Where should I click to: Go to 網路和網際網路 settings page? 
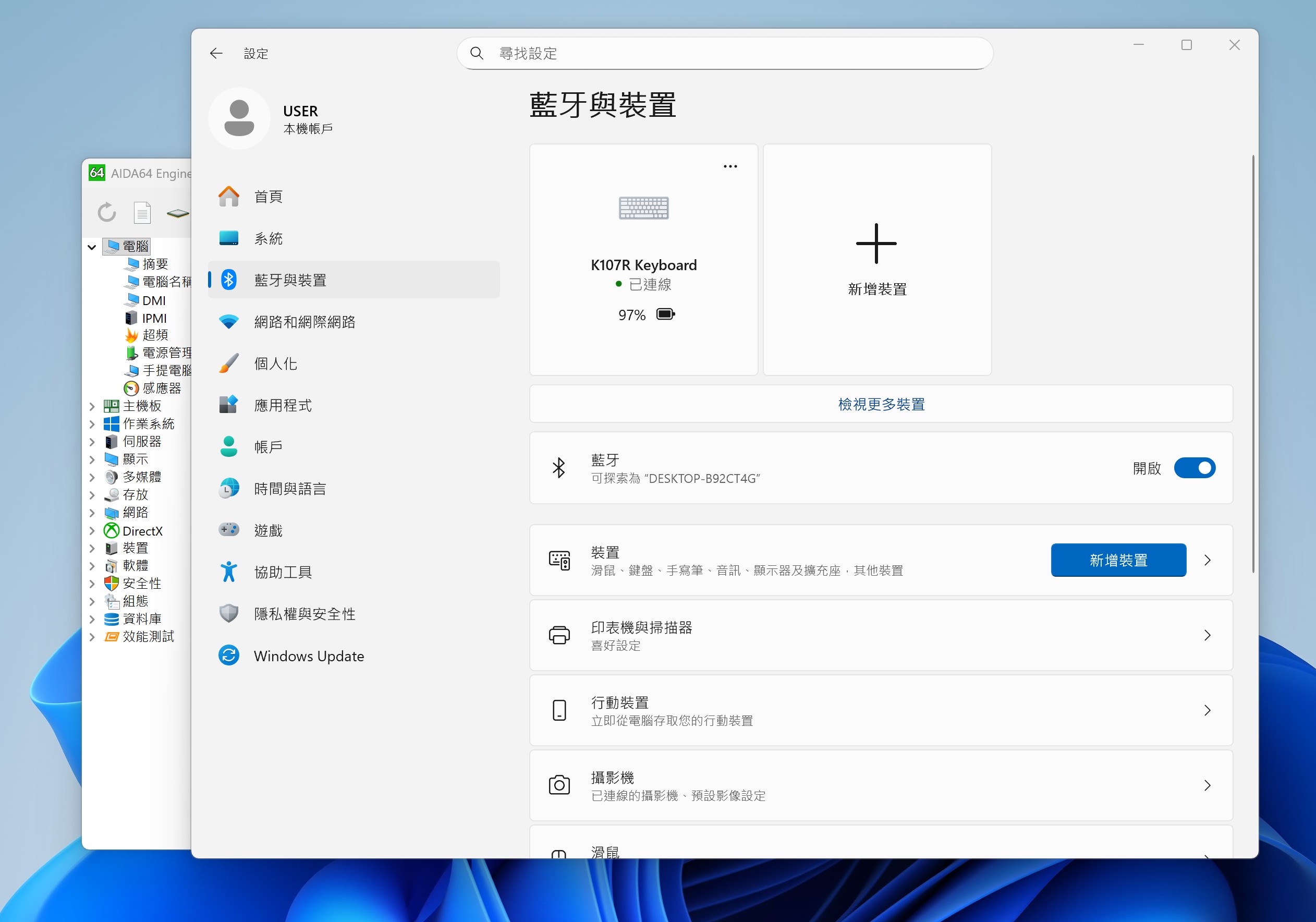pyautogui.click(x=304, y=322)
